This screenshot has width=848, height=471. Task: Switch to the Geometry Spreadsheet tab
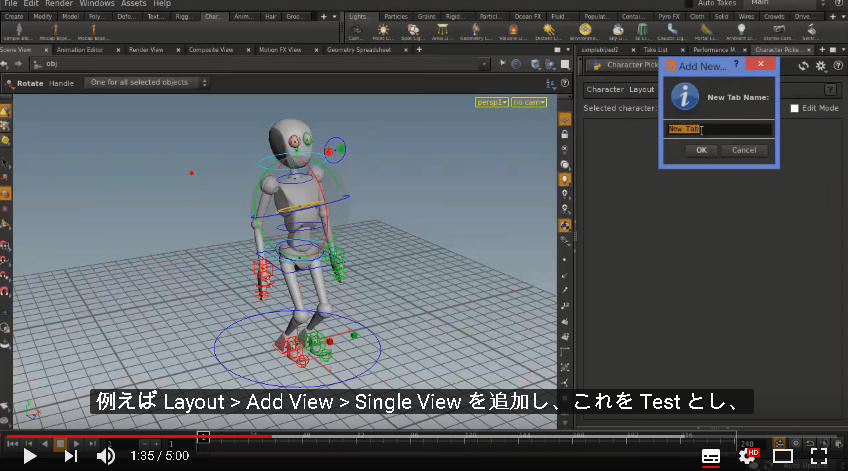[359, 50]
